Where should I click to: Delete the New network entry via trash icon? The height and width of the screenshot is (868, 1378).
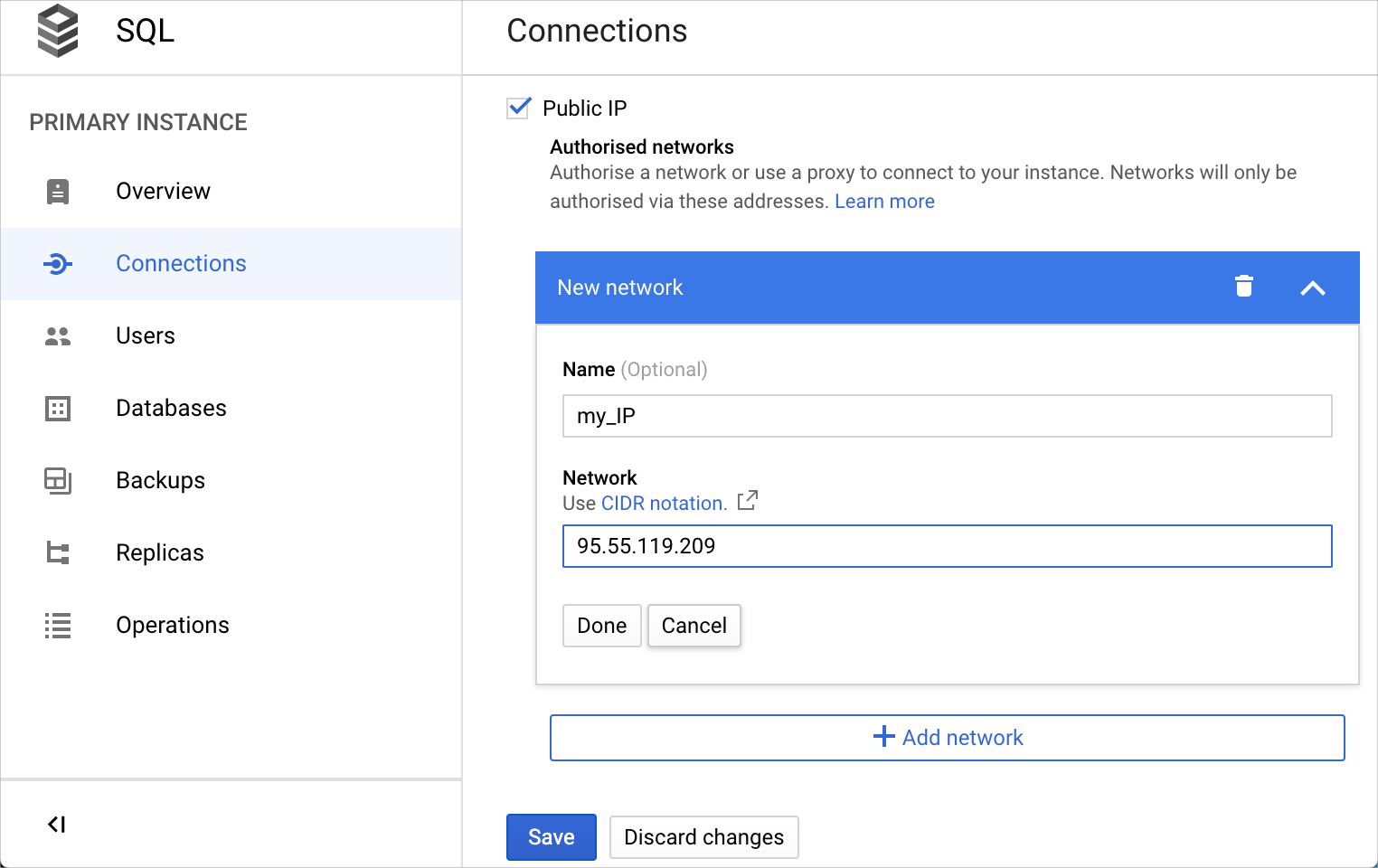click(x=1244, y=287)
